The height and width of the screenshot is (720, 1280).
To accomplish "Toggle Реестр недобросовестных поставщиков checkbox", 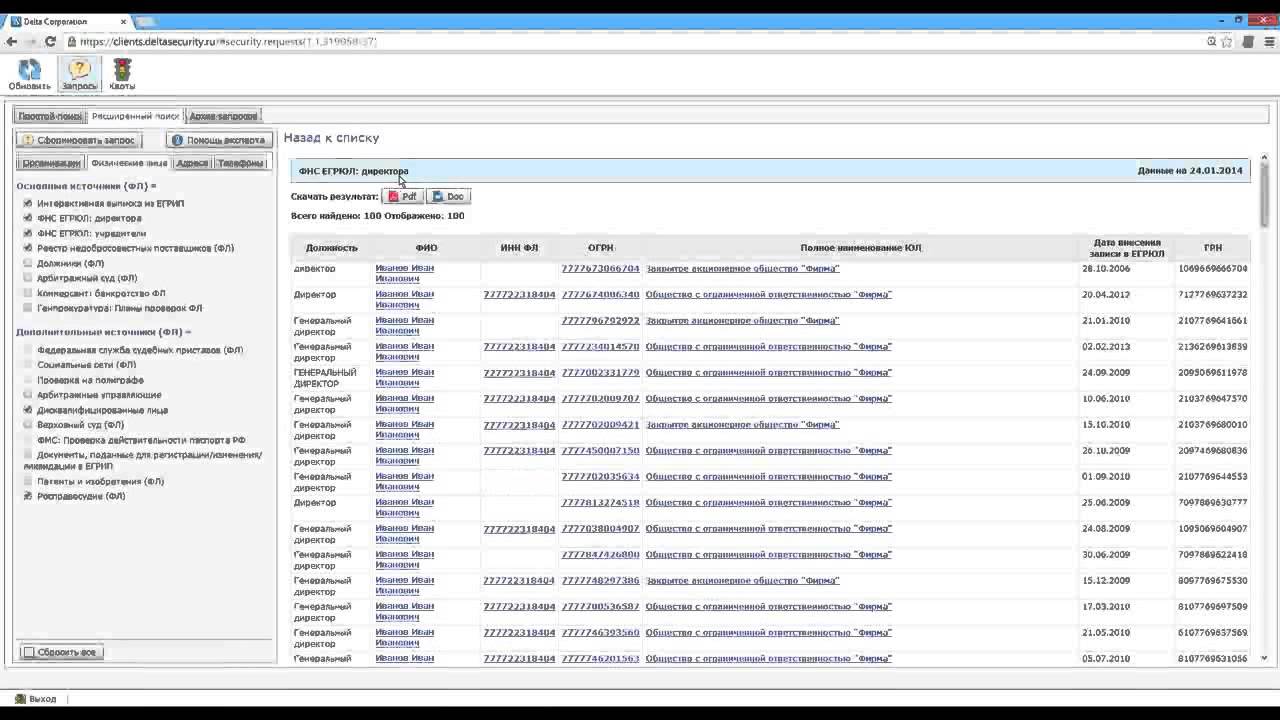I will click(28, 248).
